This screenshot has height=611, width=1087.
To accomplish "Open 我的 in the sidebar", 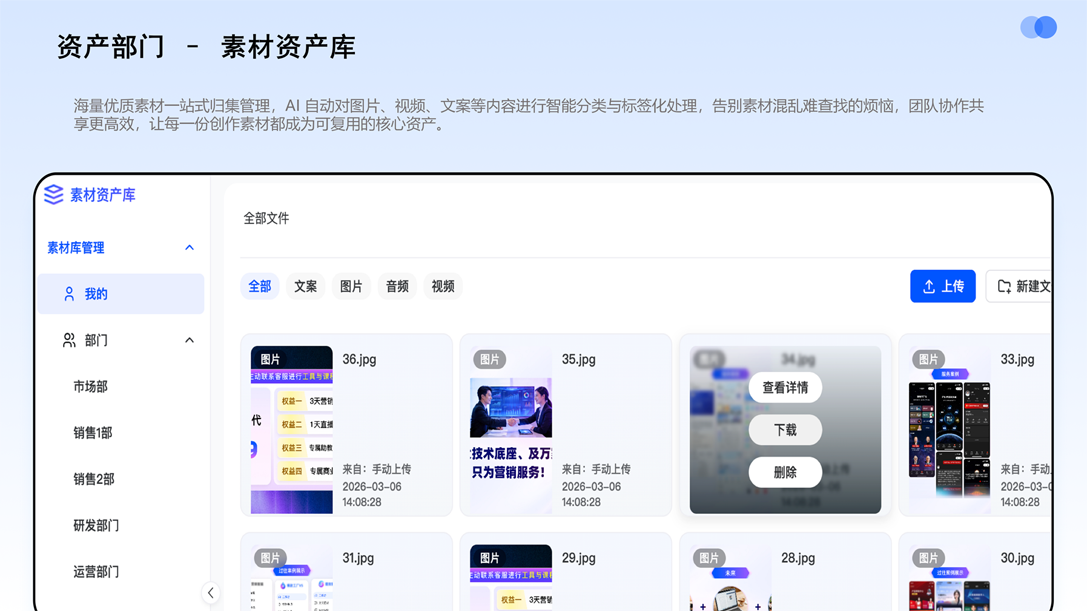I will 121,294.
